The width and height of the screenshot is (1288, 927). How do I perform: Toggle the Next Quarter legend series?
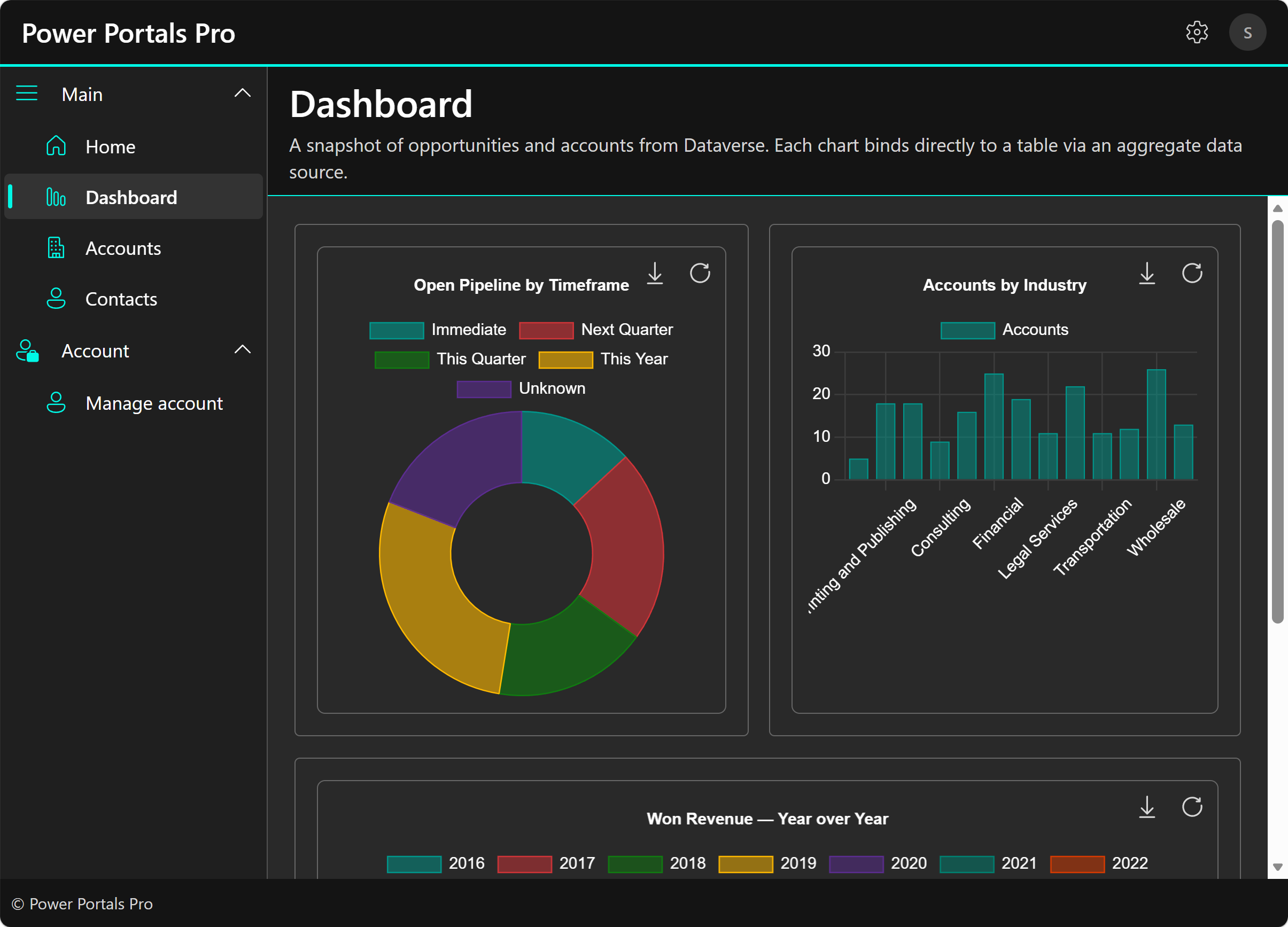click(x=596, y=330)
